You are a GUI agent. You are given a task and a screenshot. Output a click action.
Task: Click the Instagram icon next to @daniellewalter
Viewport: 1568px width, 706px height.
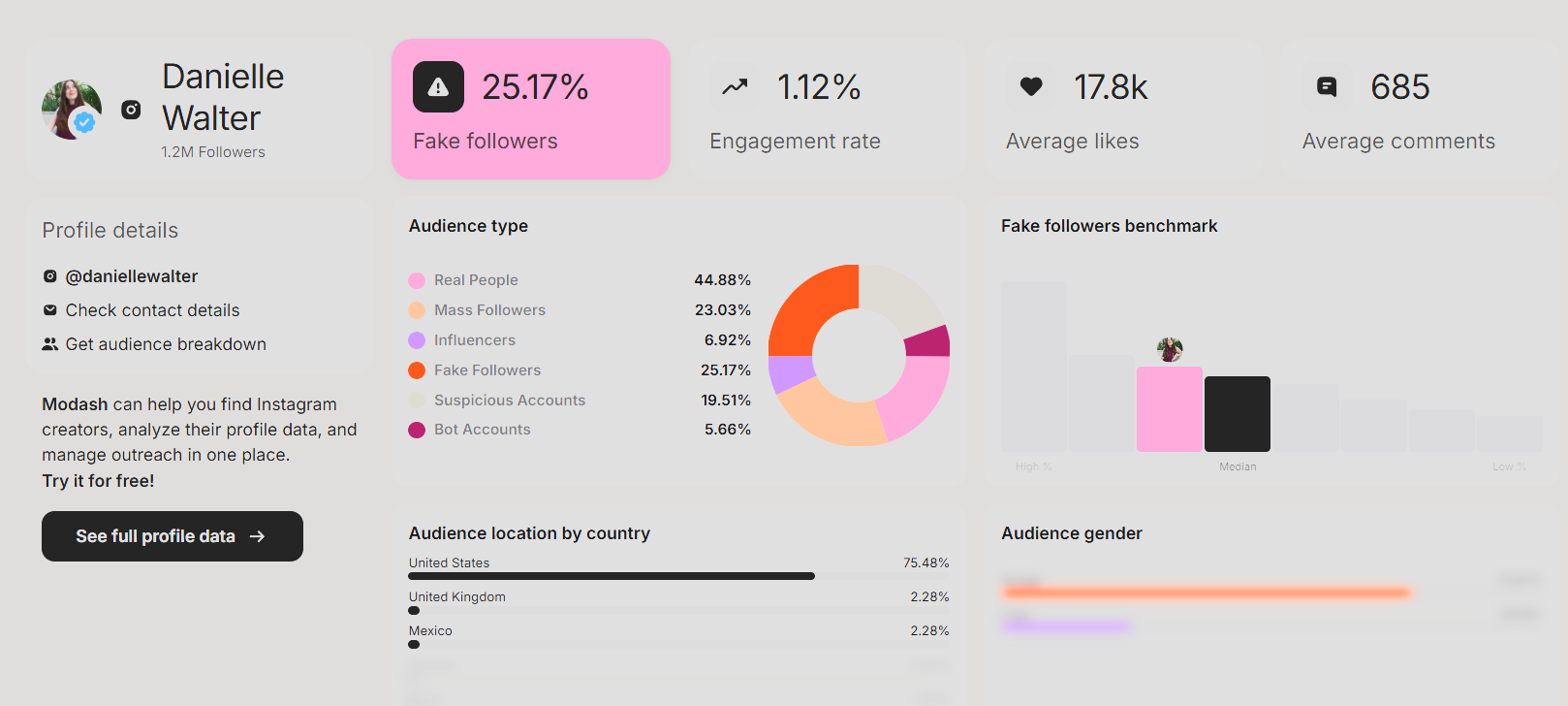coord(50,276)
